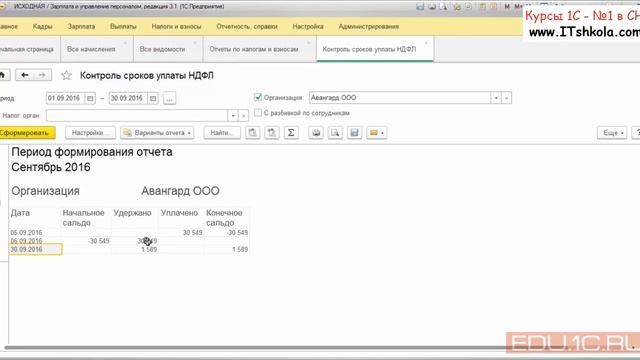Viewport: 640px width, 360px height.
Task: Click the print icon in the report toolbar
Action: pos(316,133)
